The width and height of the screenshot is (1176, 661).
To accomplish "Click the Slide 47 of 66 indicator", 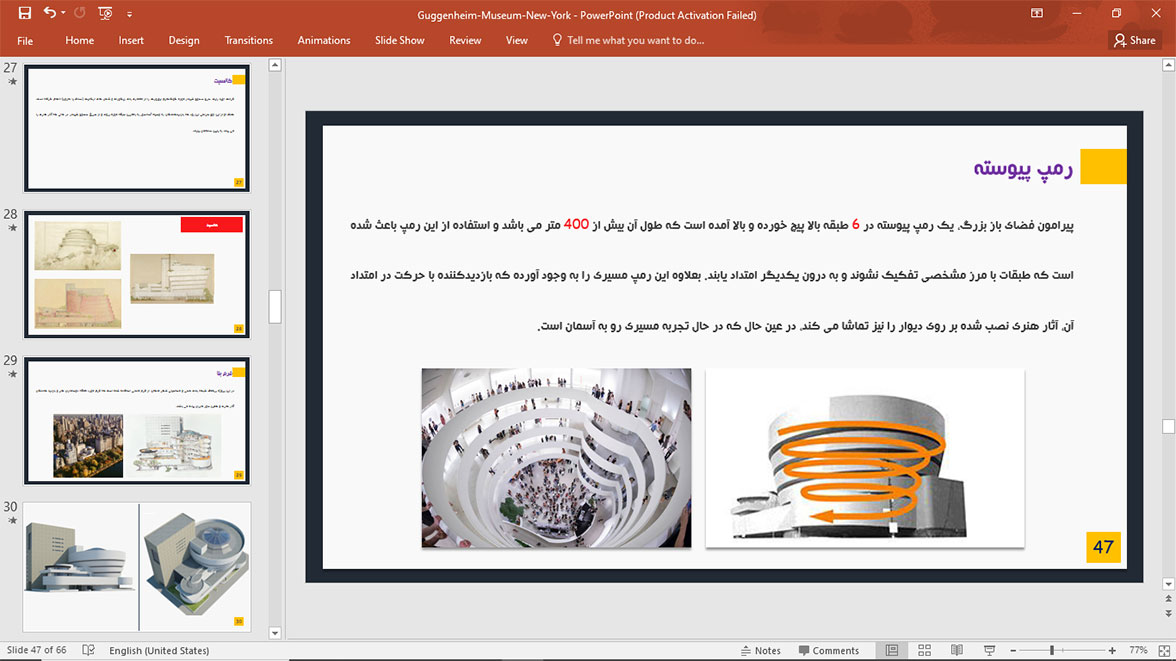I will 36,650.
